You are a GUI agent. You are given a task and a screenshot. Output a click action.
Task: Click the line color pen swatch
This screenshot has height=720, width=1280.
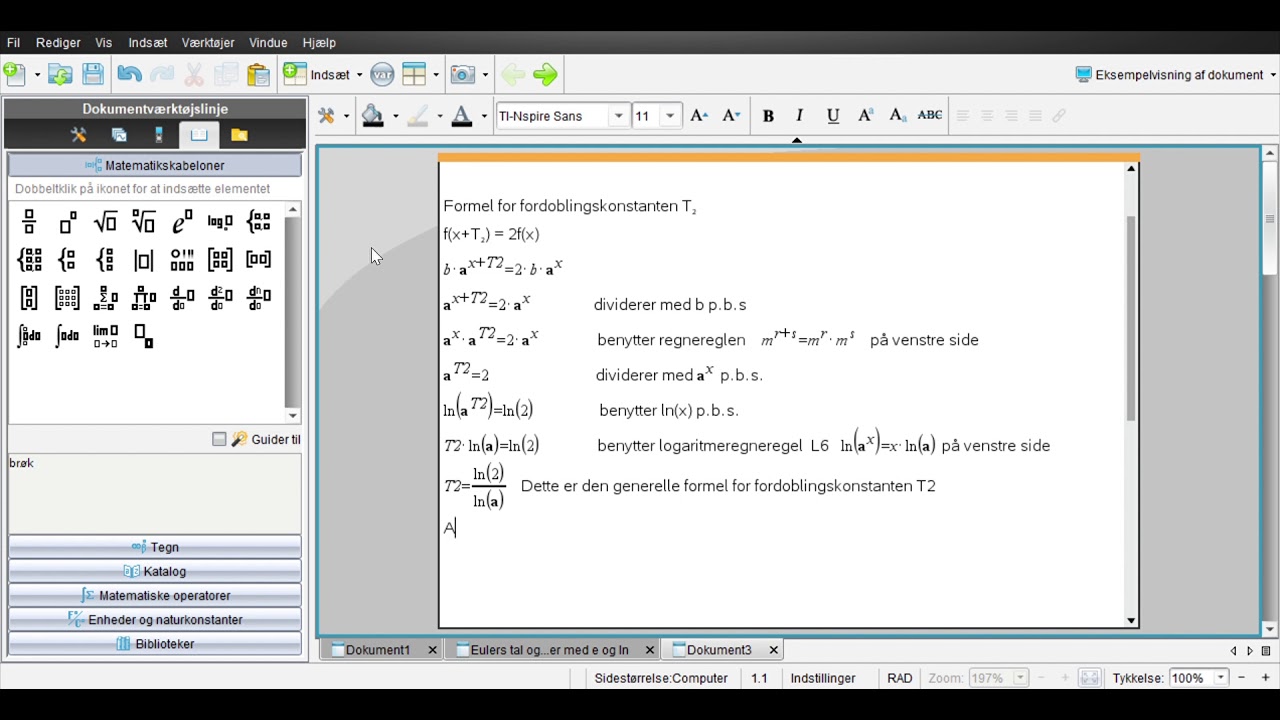coord(418,116)
